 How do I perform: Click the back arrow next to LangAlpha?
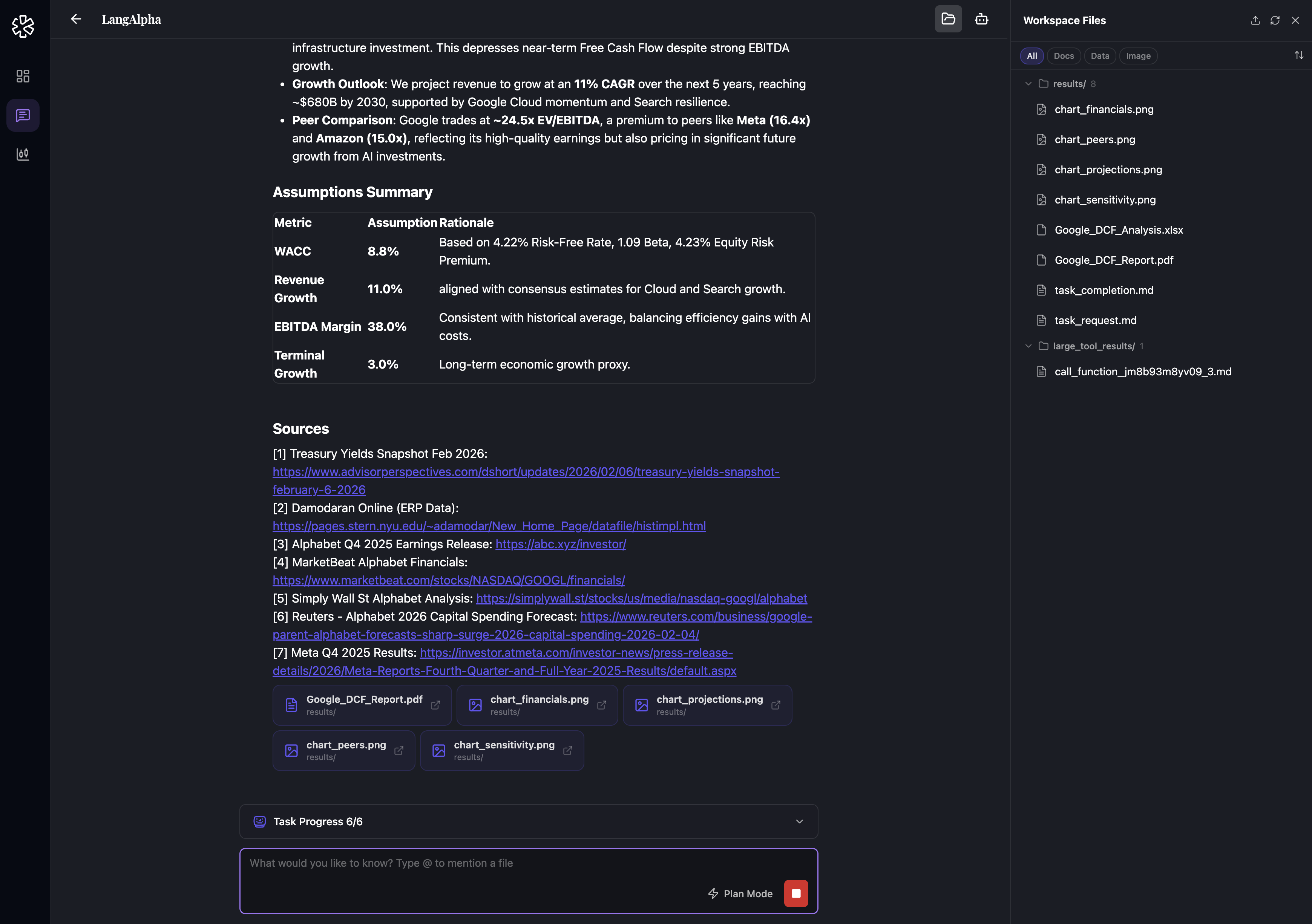coord(76,20)
